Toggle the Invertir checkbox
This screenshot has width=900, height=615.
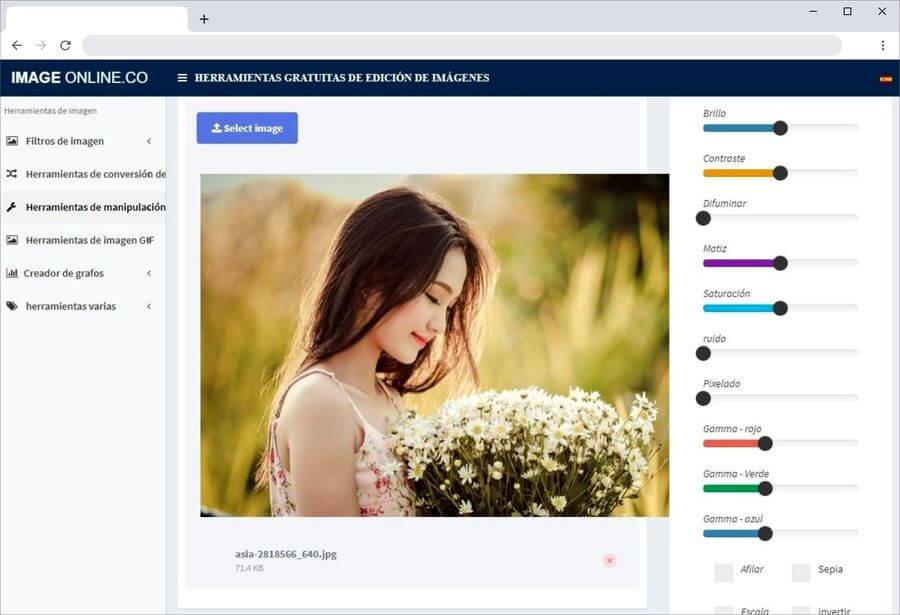(801, 611)
